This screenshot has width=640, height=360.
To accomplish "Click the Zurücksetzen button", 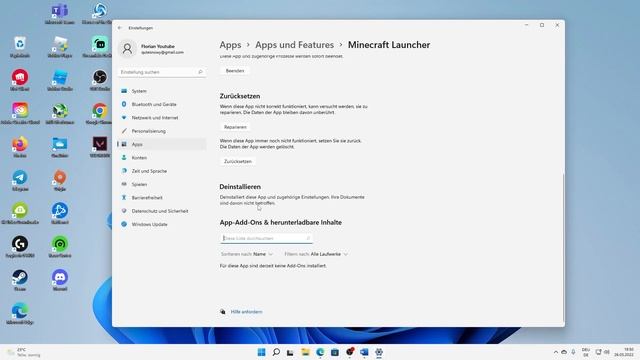I will [x=238, y=161].
